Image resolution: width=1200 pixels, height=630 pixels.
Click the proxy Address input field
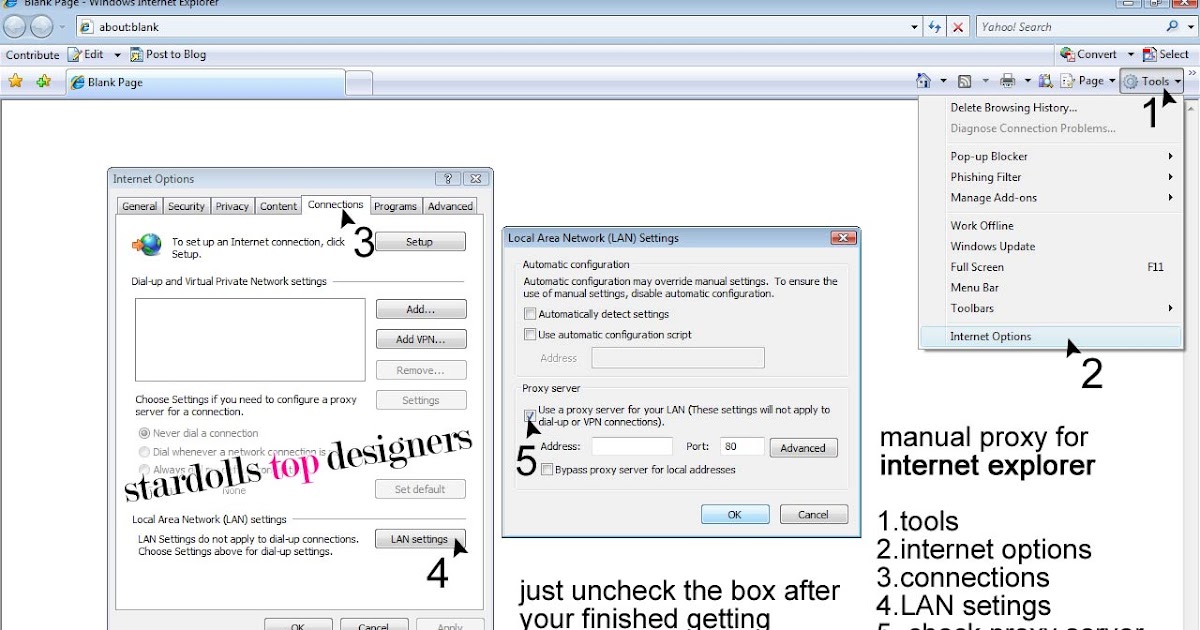[632, 447]
